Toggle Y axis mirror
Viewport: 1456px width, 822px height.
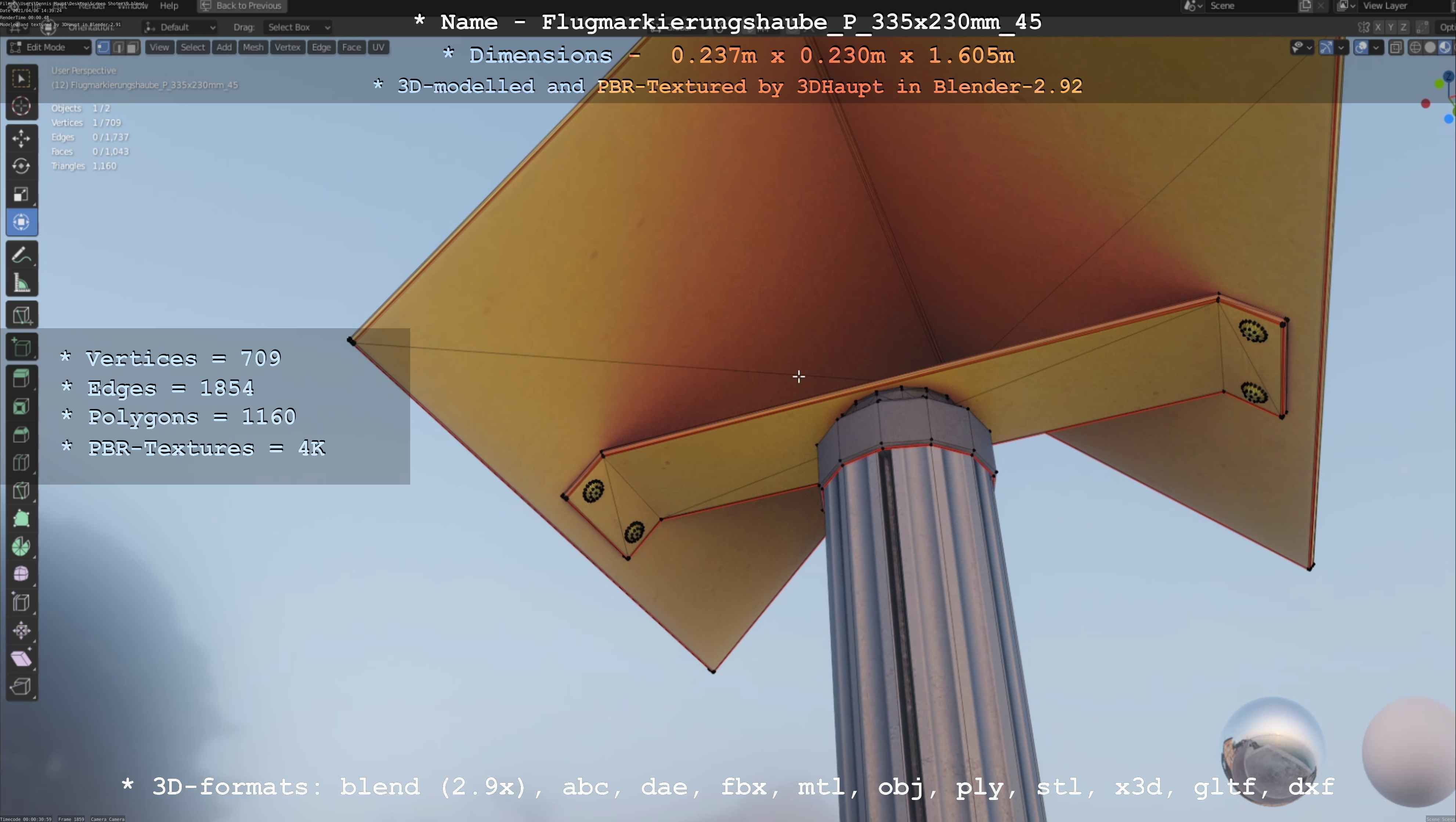coord(1390,27)
